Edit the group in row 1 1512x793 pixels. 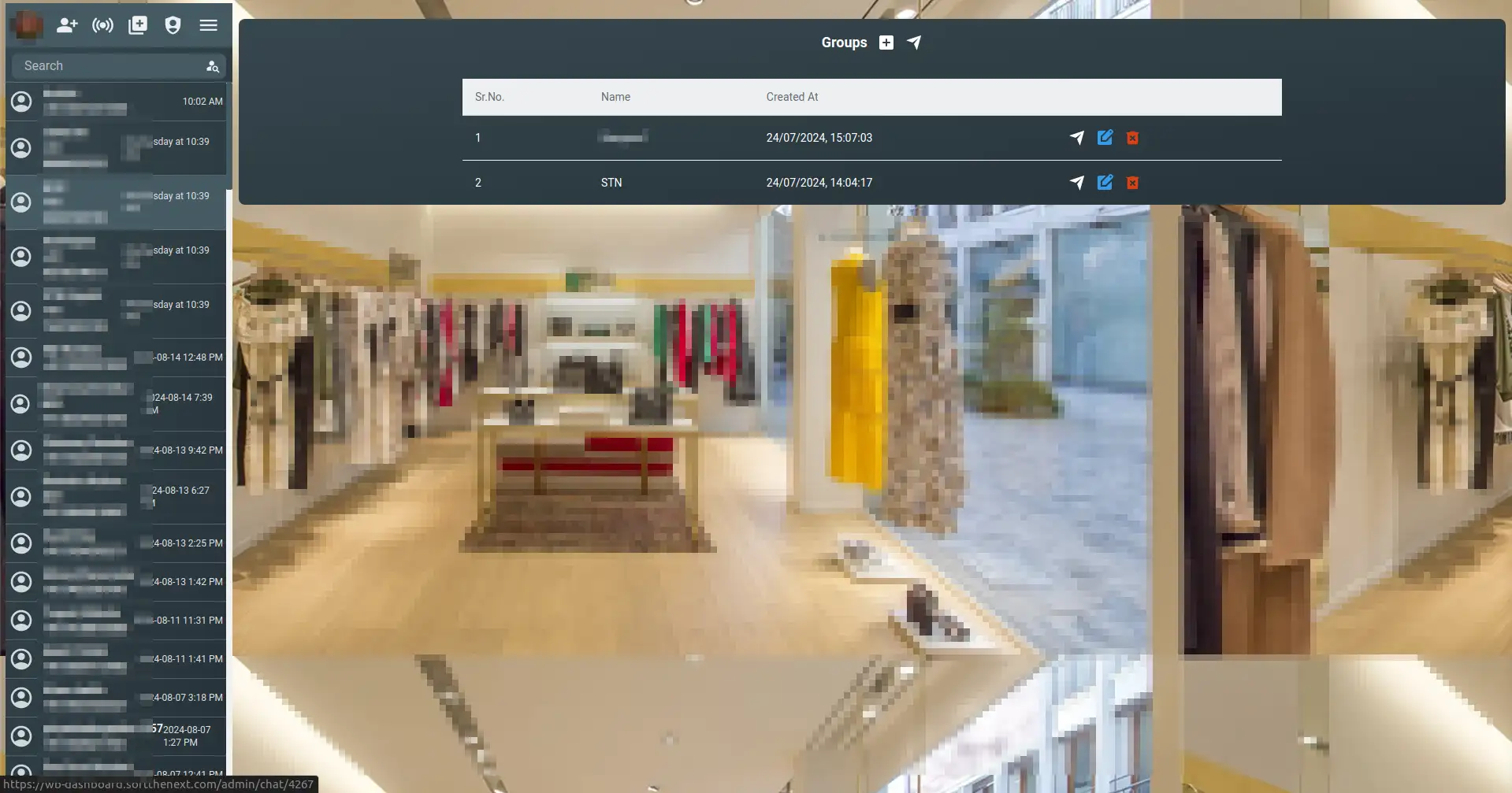click(x=1105, y=138)
